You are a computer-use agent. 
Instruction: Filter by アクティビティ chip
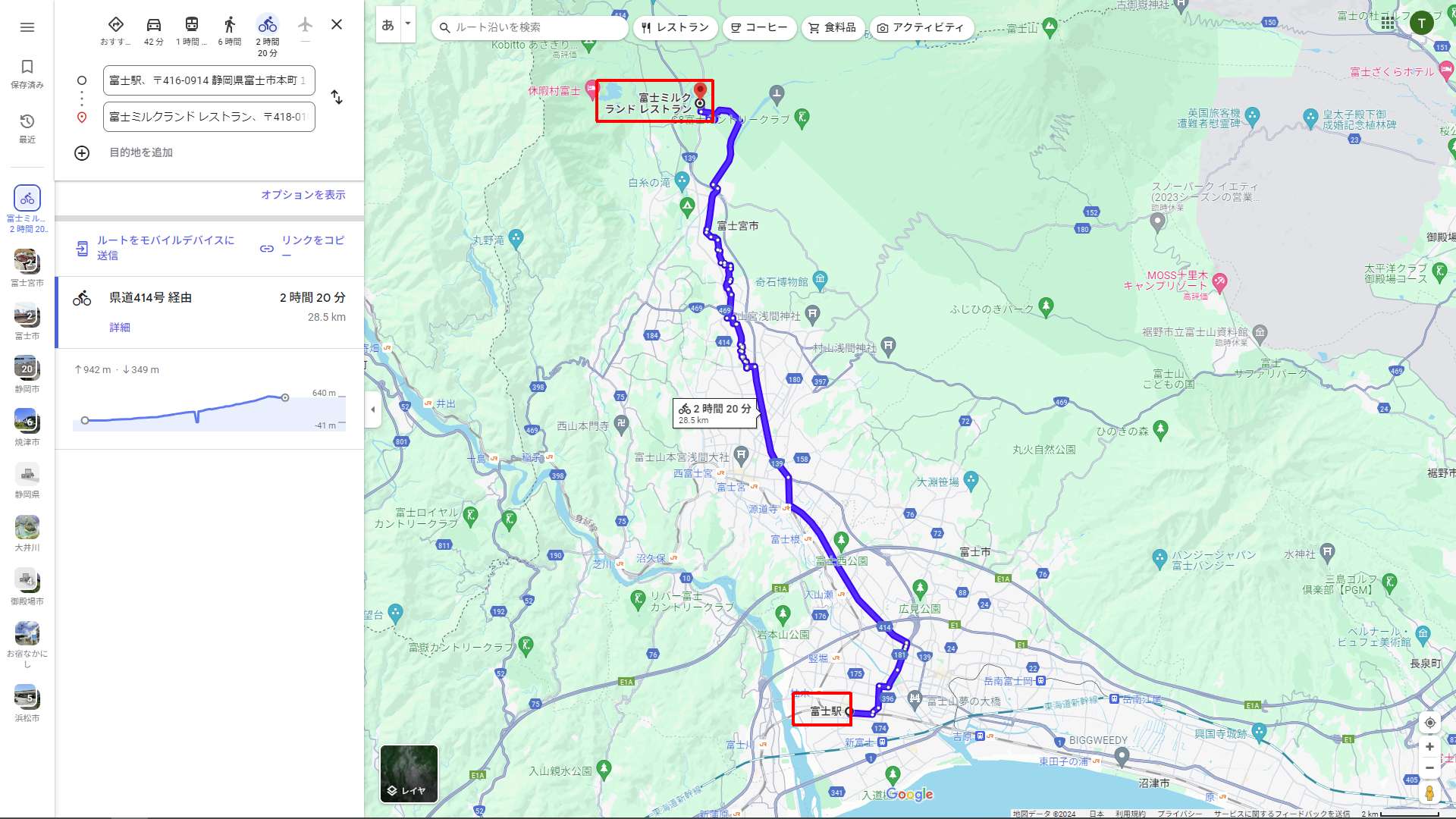coord(921,27)
